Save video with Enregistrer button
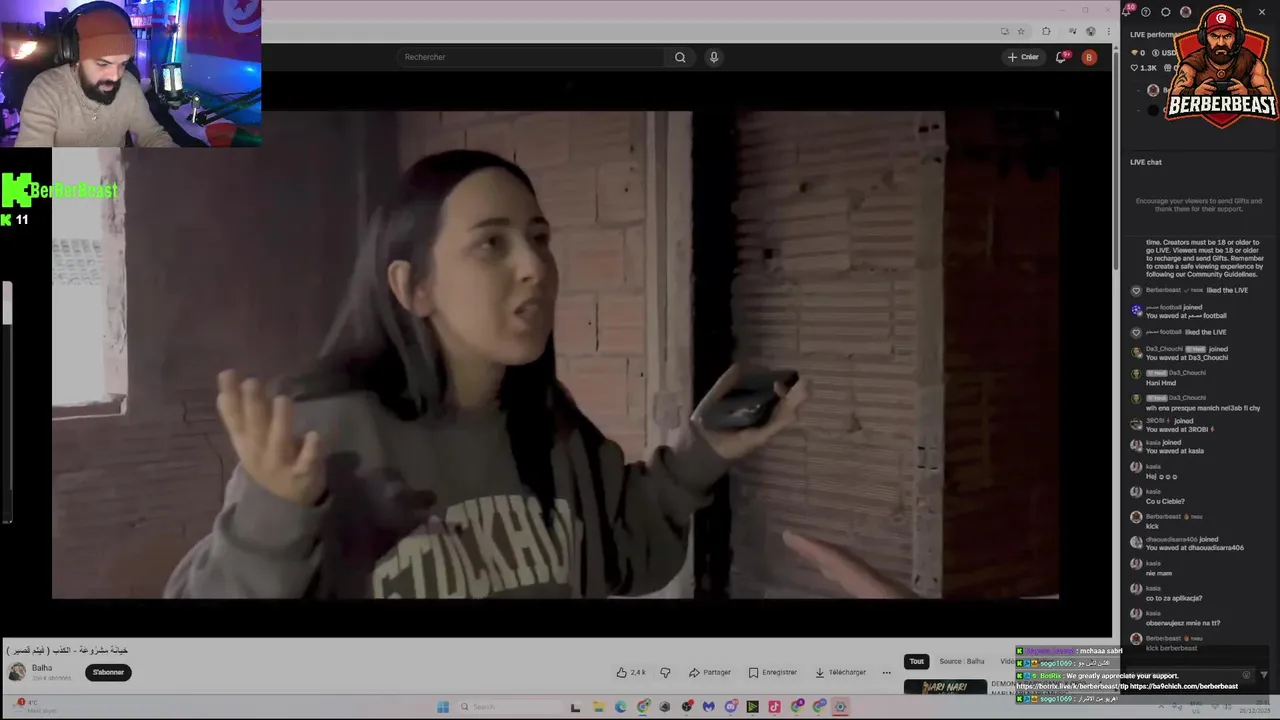Viewport: 1280px width, 720px height. 773,672
